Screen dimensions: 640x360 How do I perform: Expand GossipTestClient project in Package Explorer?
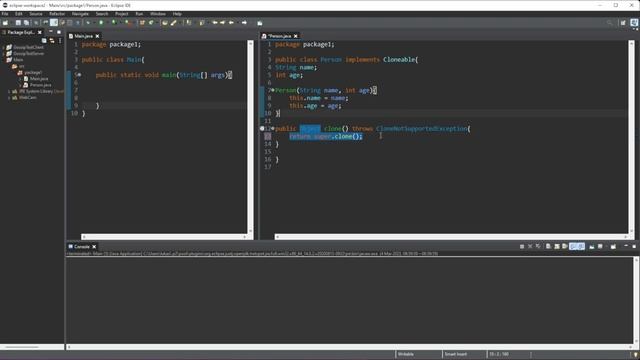pyautogui.click(x=4, y=47)
